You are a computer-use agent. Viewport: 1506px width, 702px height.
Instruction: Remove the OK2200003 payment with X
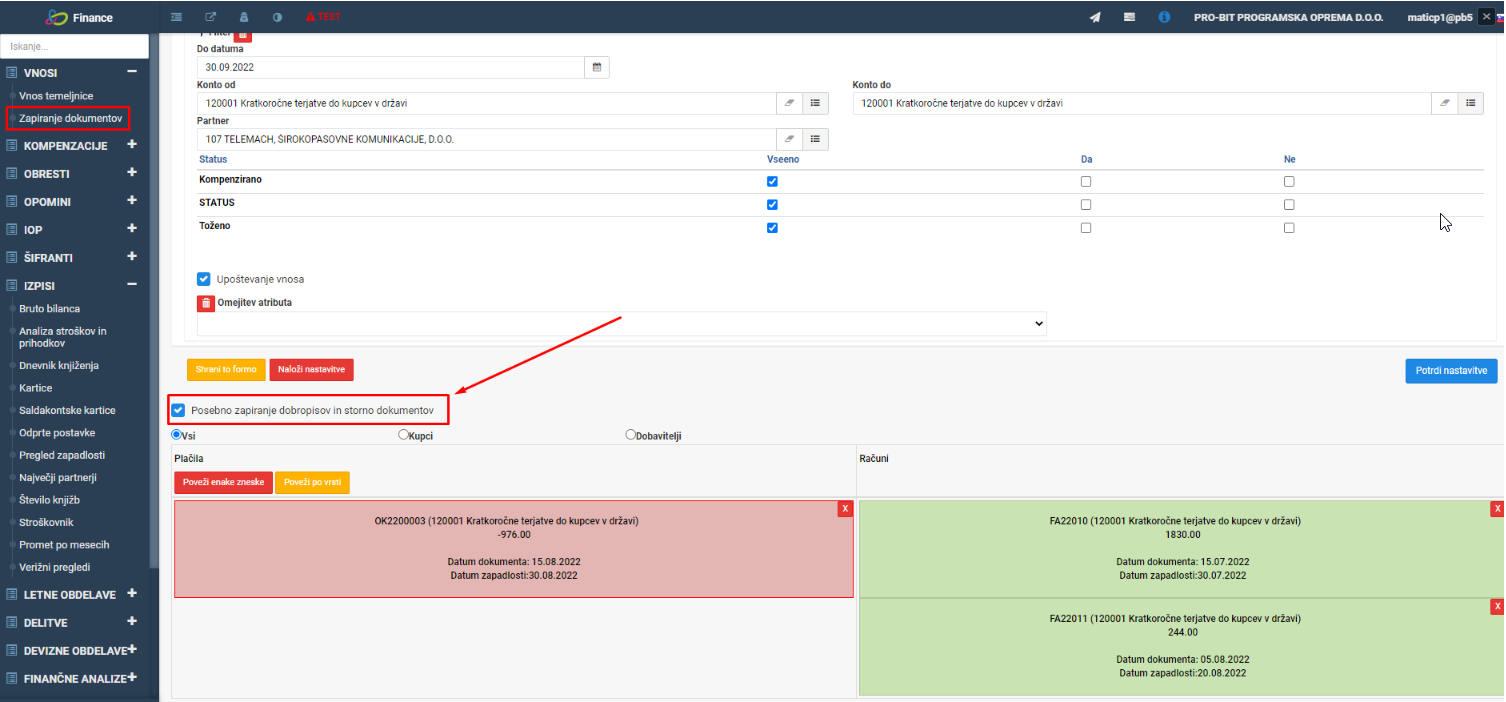point(845,509)
